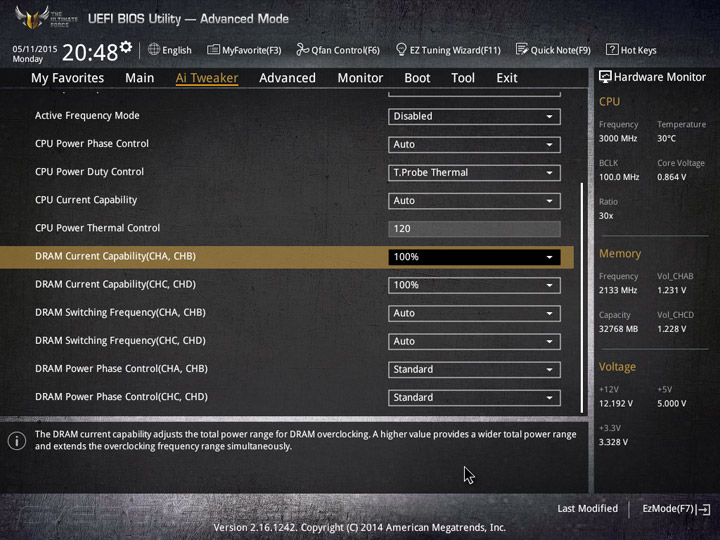
Task: Click the clock settings gear icon
Action: pos(126,47)
